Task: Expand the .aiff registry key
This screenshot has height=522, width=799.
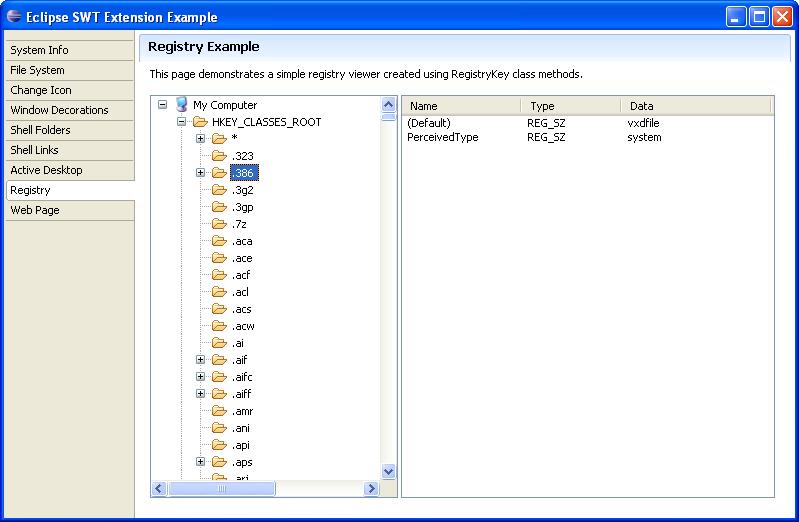Action: (200, 394)
